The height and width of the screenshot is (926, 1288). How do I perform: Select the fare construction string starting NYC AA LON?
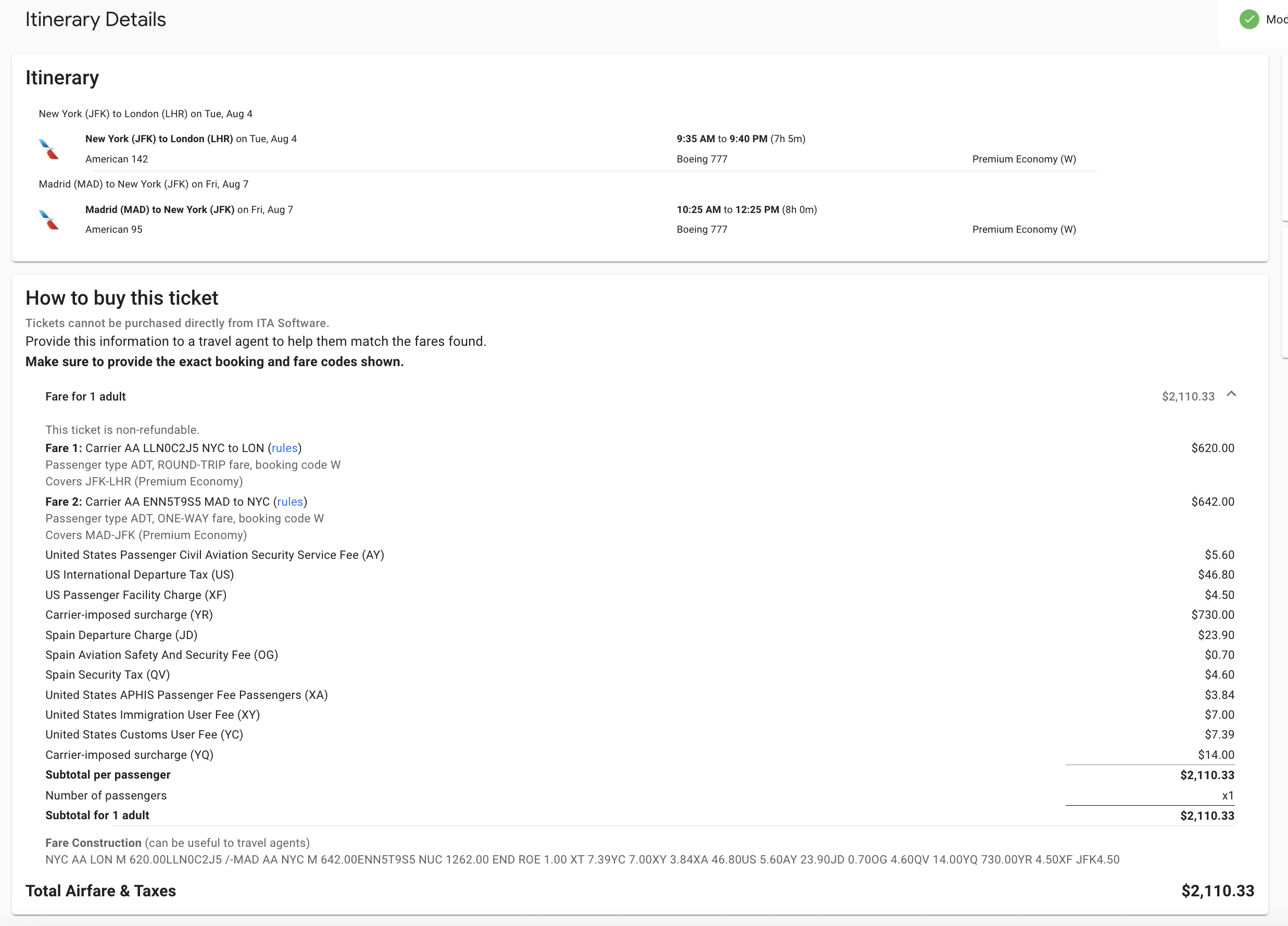click(583, 859)
